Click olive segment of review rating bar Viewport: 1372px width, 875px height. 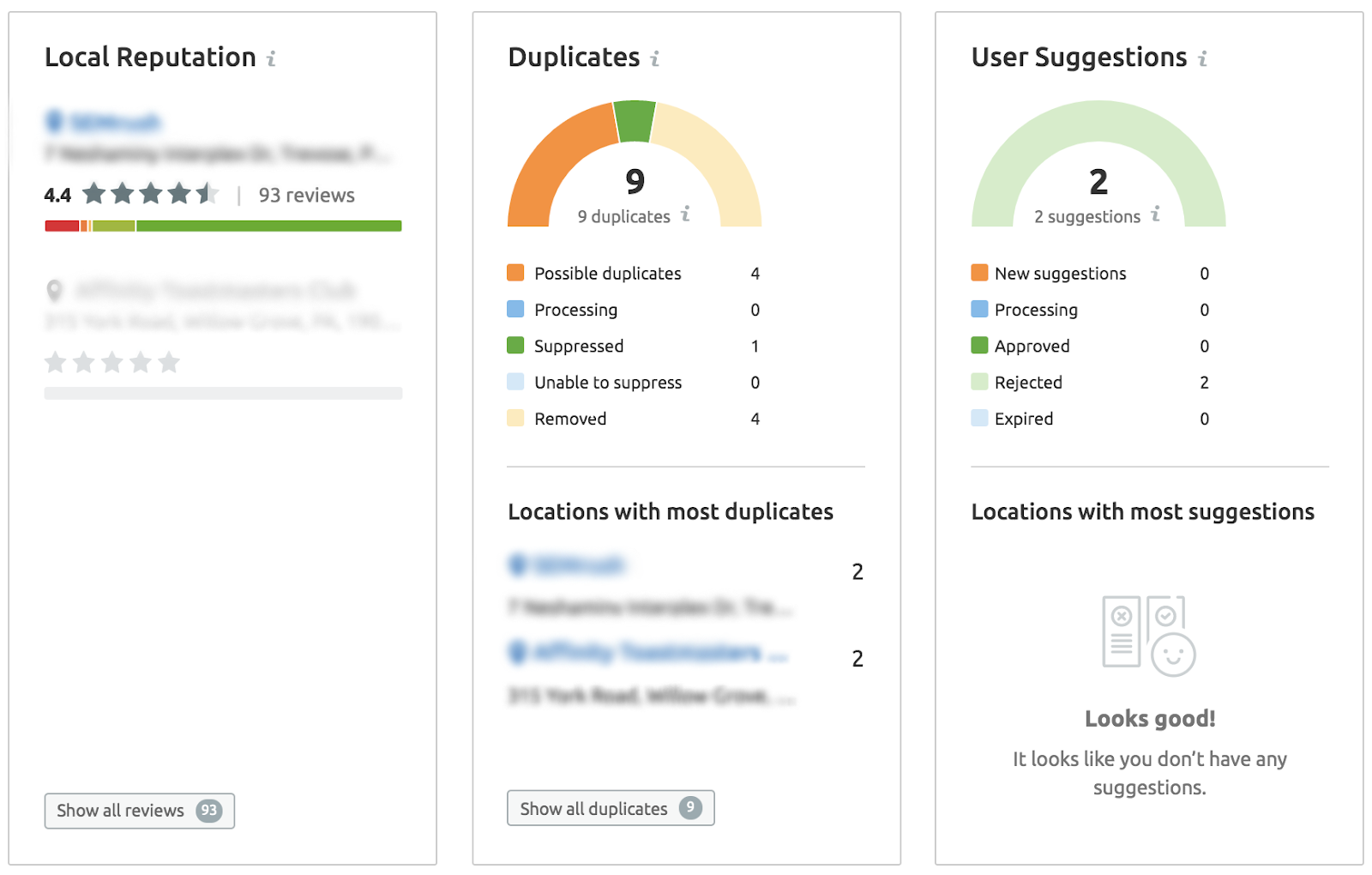[113, 226]
